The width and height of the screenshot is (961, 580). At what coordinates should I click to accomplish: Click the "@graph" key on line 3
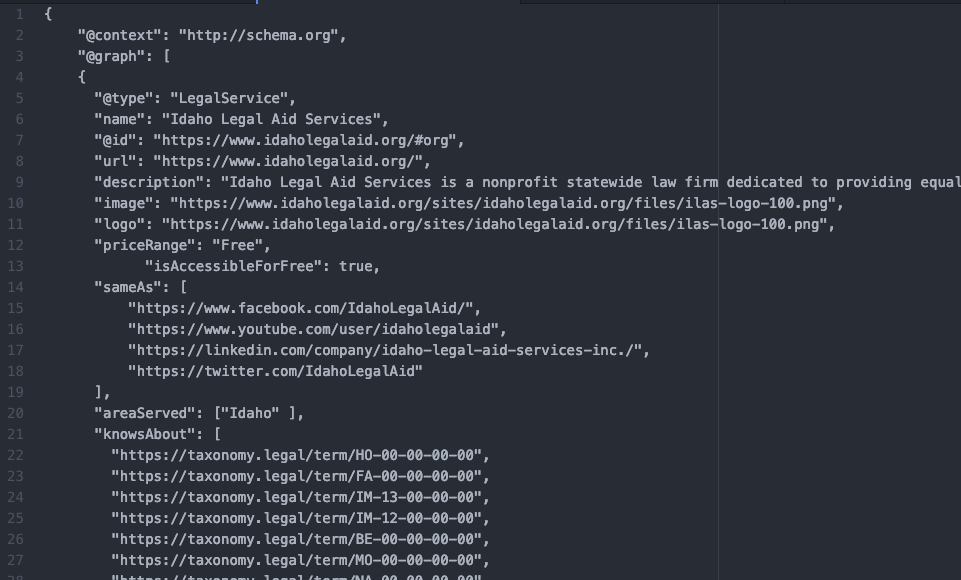coord(112,56)
